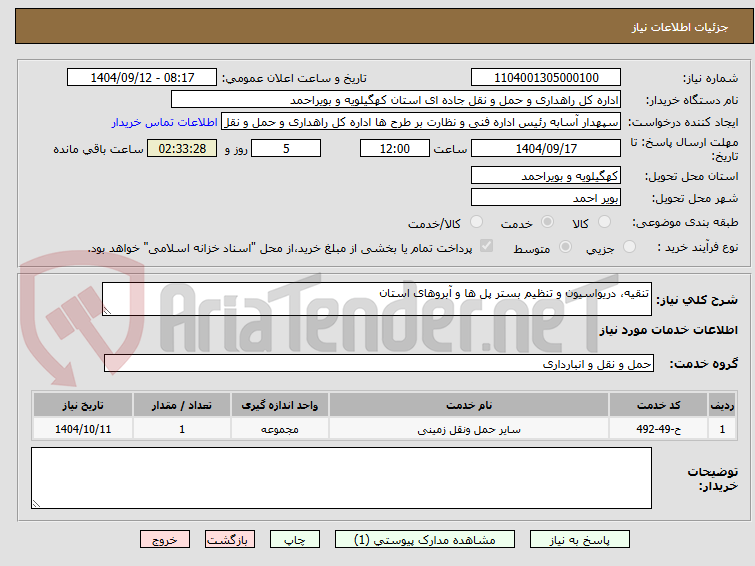Screen dimensions: 755x566
Task: Click the خروج exit button
Action: pyautogui.click(x=165, y=540)
